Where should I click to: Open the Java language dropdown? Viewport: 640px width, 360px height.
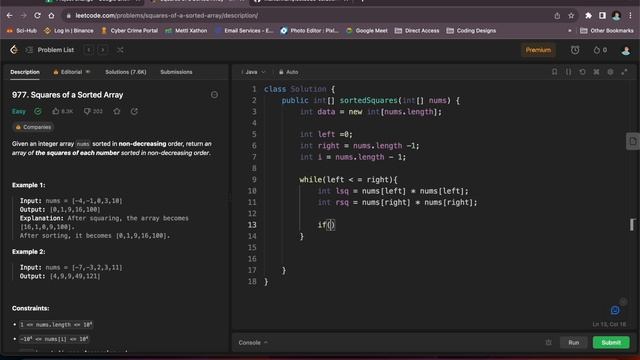(x=253, y=72)
